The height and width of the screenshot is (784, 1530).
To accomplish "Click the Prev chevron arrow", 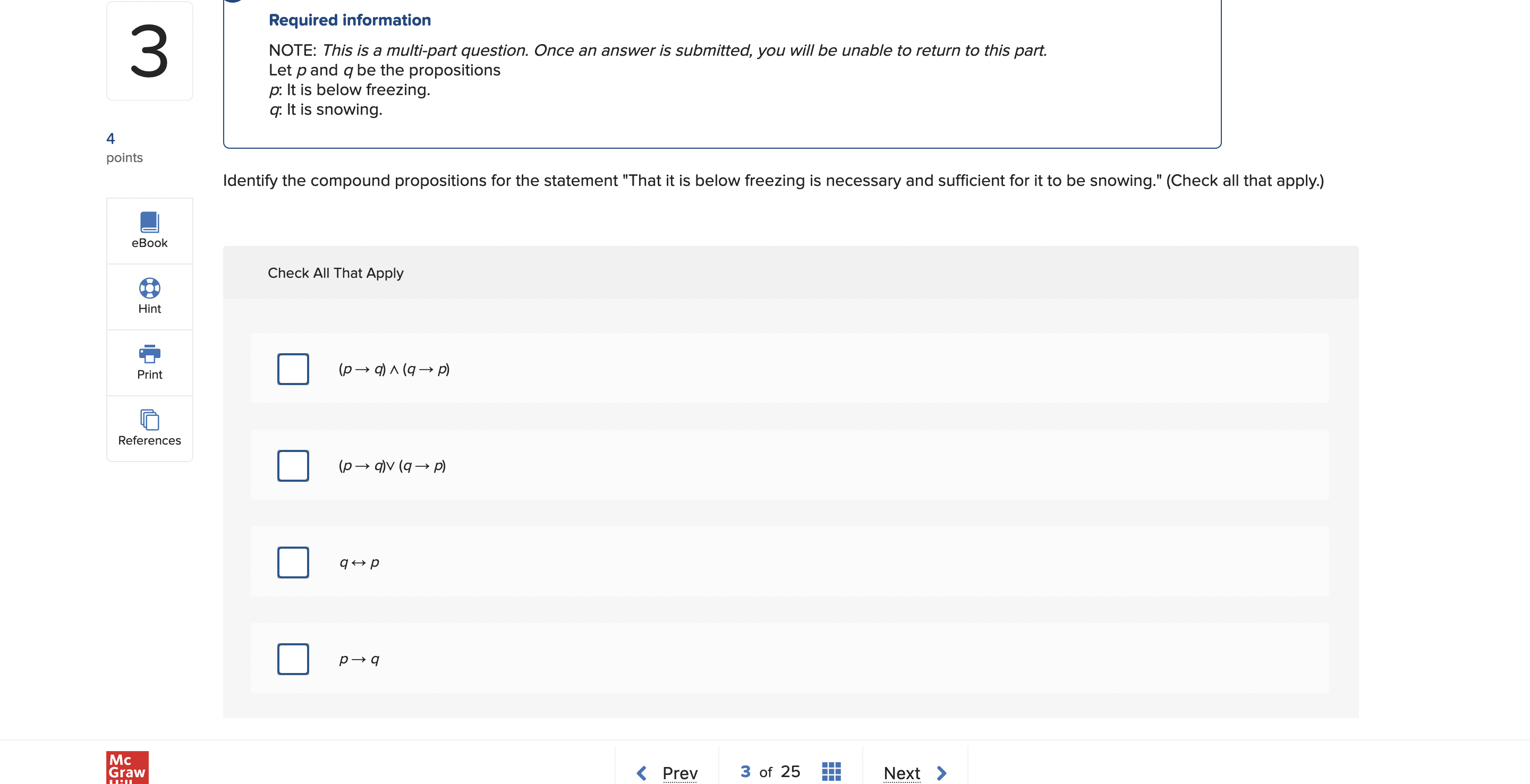I will pyautogui.click(x=641, y=772).
